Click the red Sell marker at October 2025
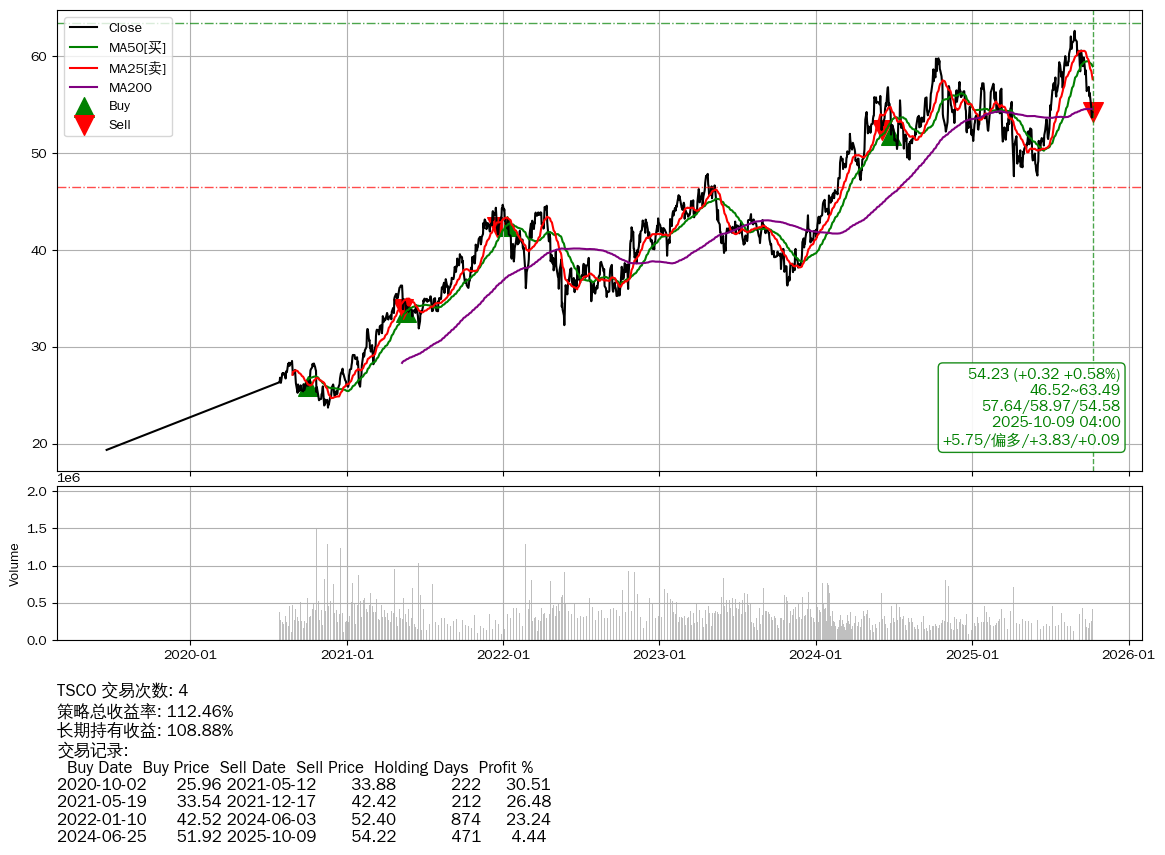Viewport: 1165px width, 855px height. [x=1093, y=111]
